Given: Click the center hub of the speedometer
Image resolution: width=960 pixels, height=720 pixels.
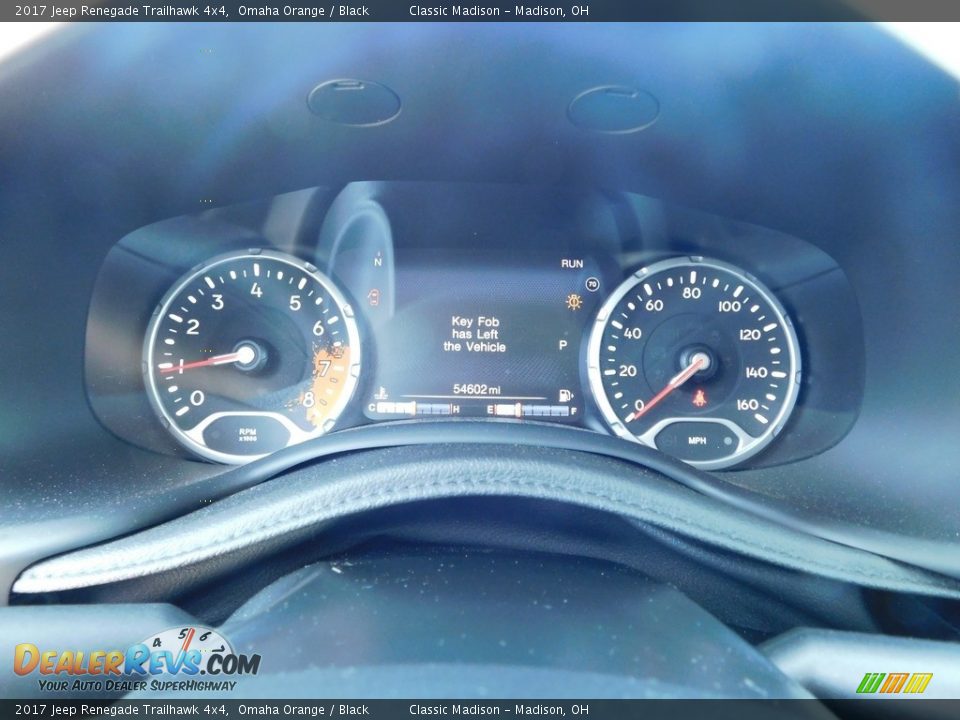Looking at the screenshot, I should coord(698,362).
